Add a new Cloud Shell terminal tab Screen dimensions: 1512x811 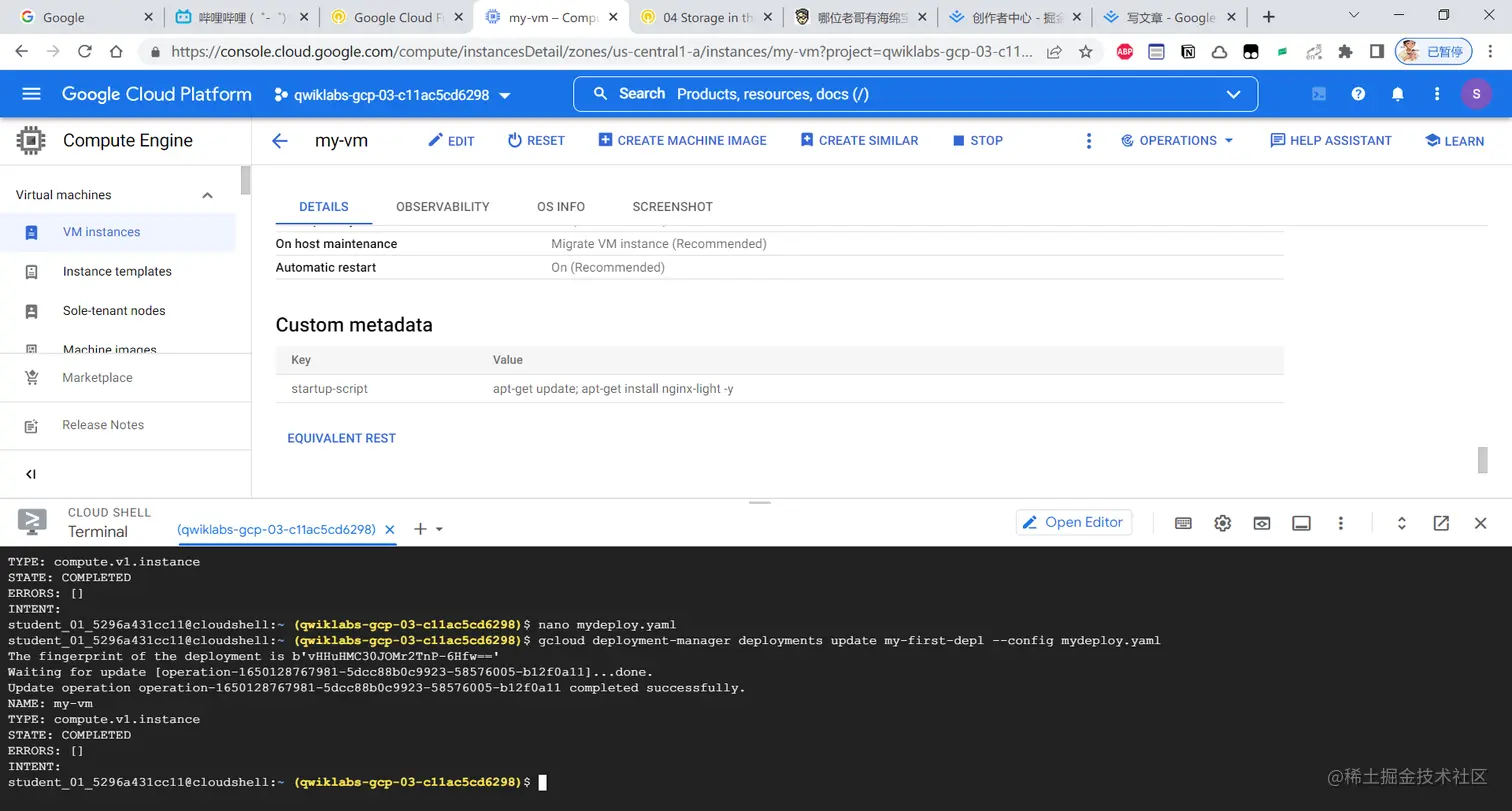pos(420,529)
